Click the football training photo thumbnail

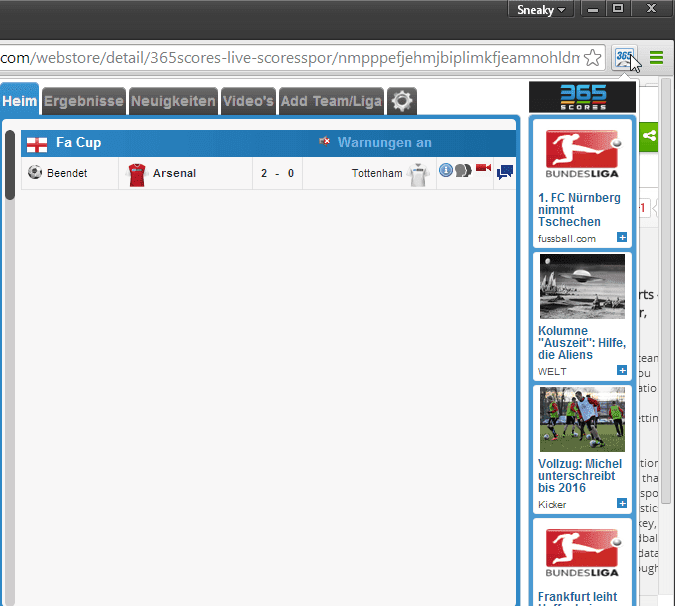(x=582, y=419)
